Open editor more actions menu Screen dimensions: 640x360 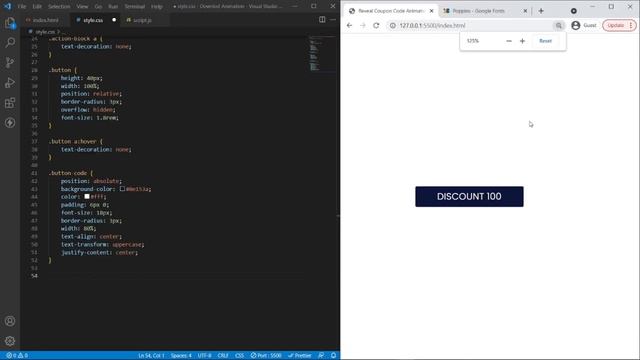point(333,20)
